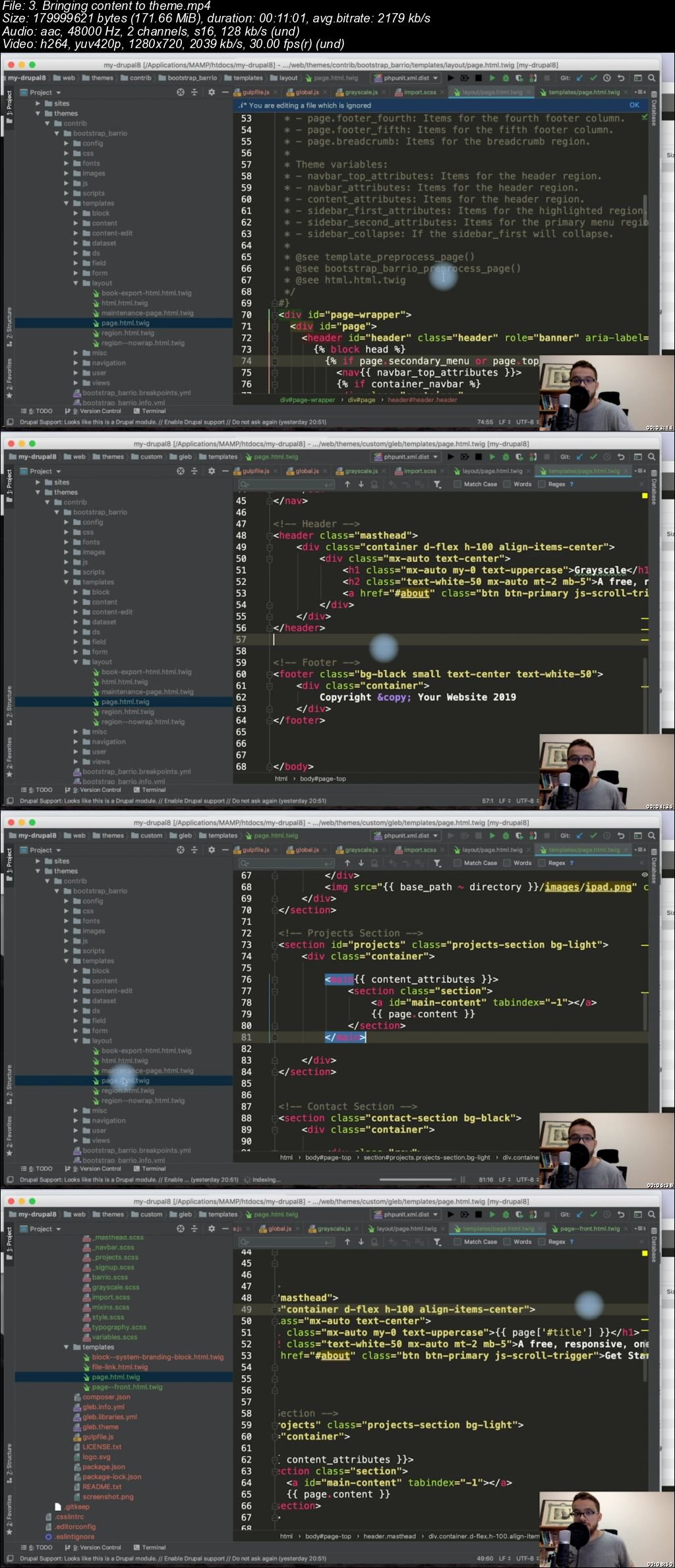Enable Words checkbox in the second frame
The width and height of the screenshot is (675, 1568).
pos(507,484)
